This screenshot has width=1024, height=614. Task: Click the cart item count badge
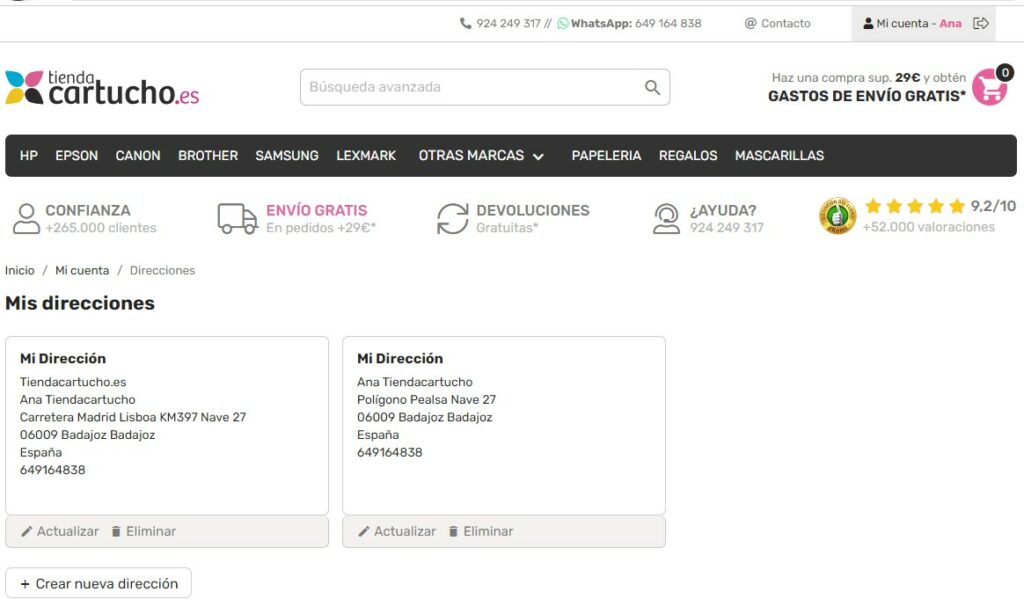pos(1004,73)
